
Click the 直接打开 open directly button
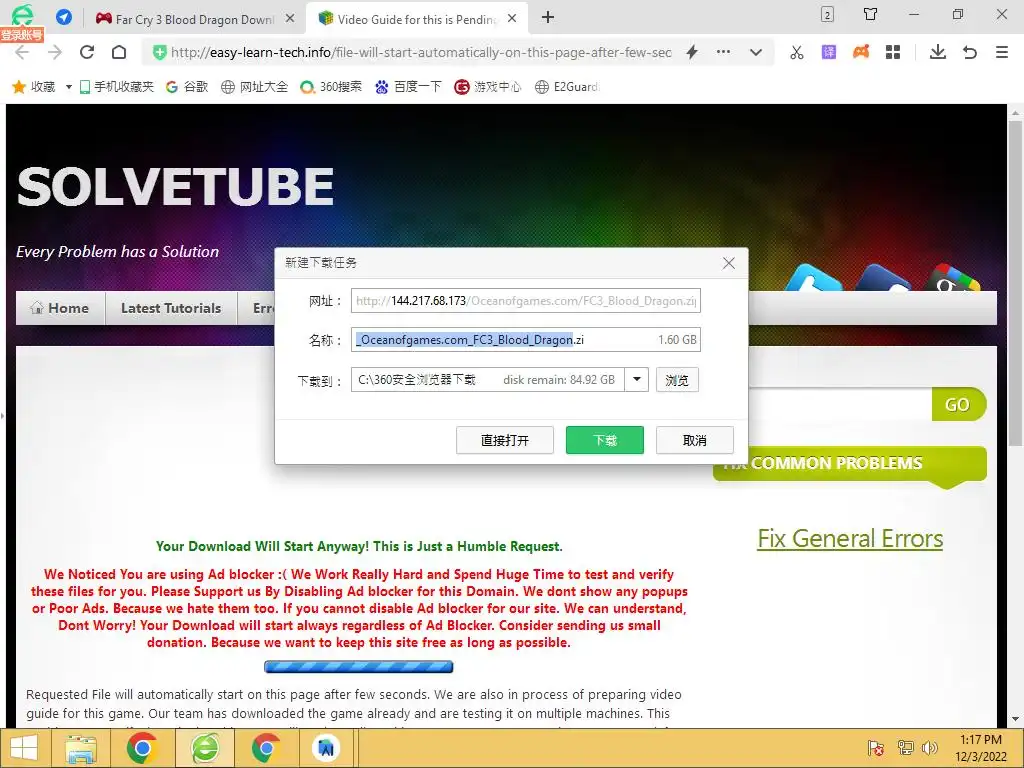point(505,440)
